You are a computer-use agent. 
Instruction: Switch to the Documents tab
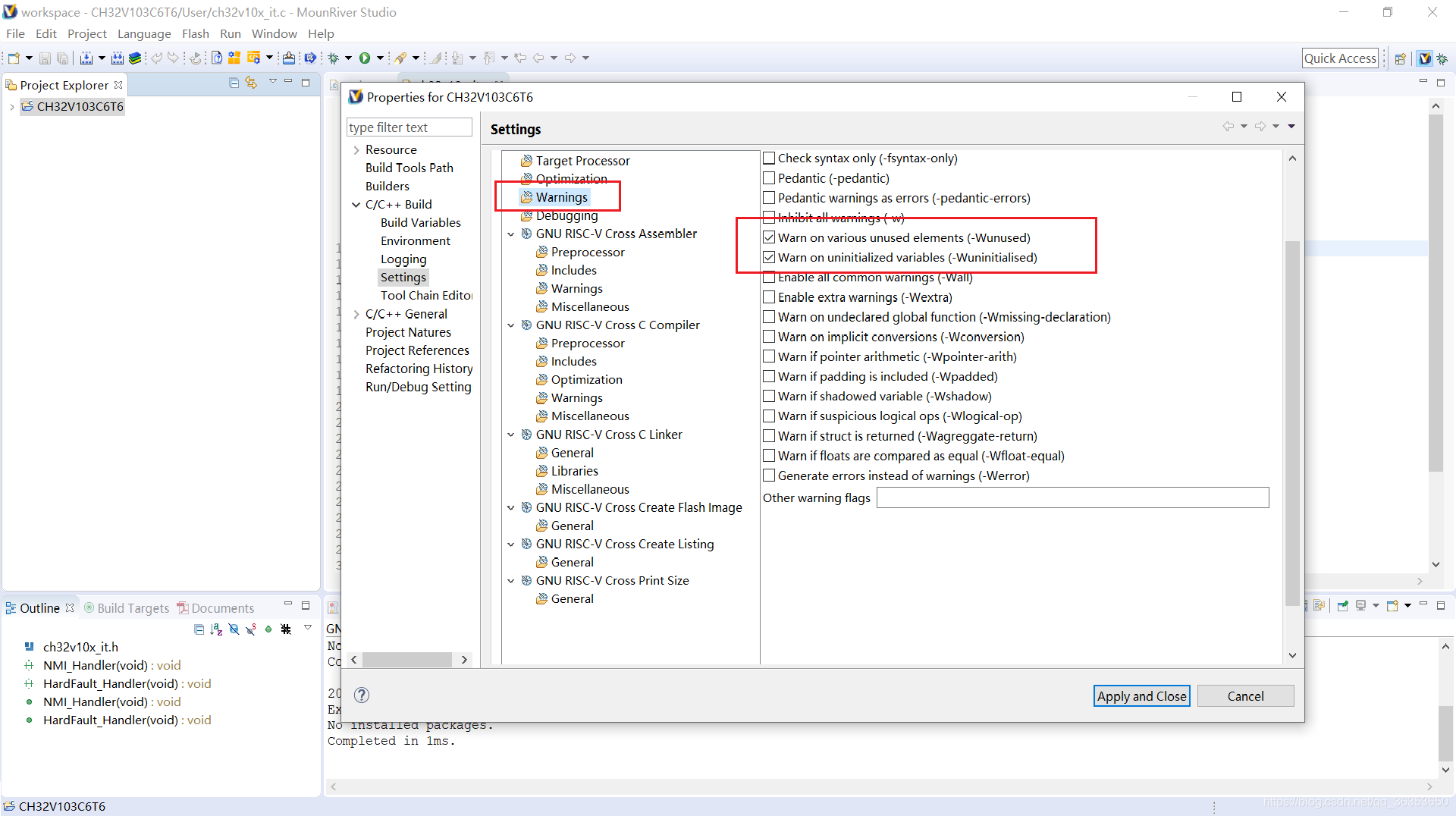pyautogui.click(x=215, y=608)
